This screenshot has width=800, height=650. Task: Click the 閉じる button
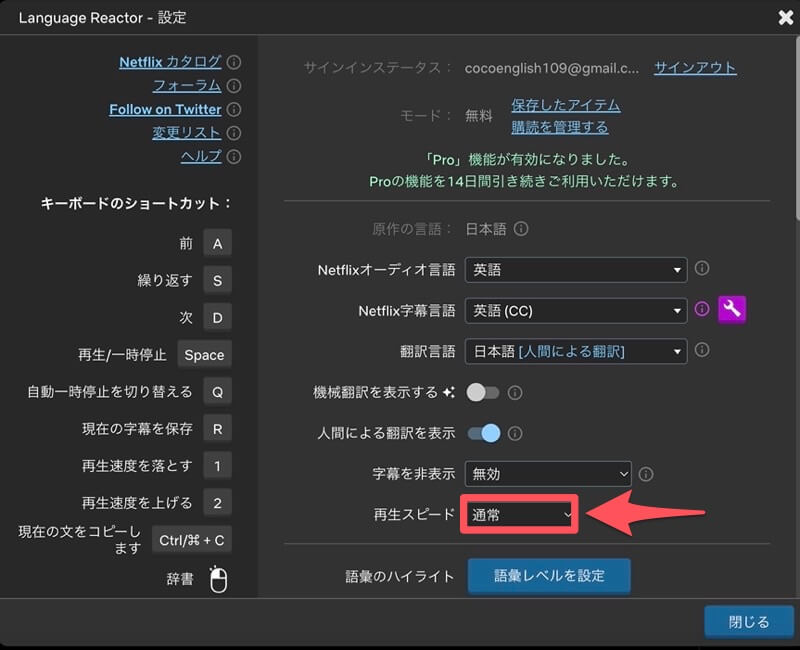pos(748,622)
